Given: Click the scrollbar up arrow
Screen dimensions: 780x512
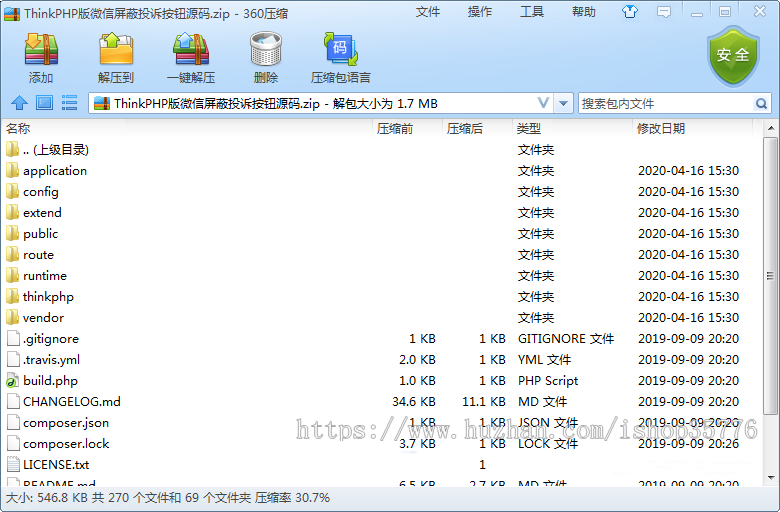Looking at the screenshot, I should [771, 128].
